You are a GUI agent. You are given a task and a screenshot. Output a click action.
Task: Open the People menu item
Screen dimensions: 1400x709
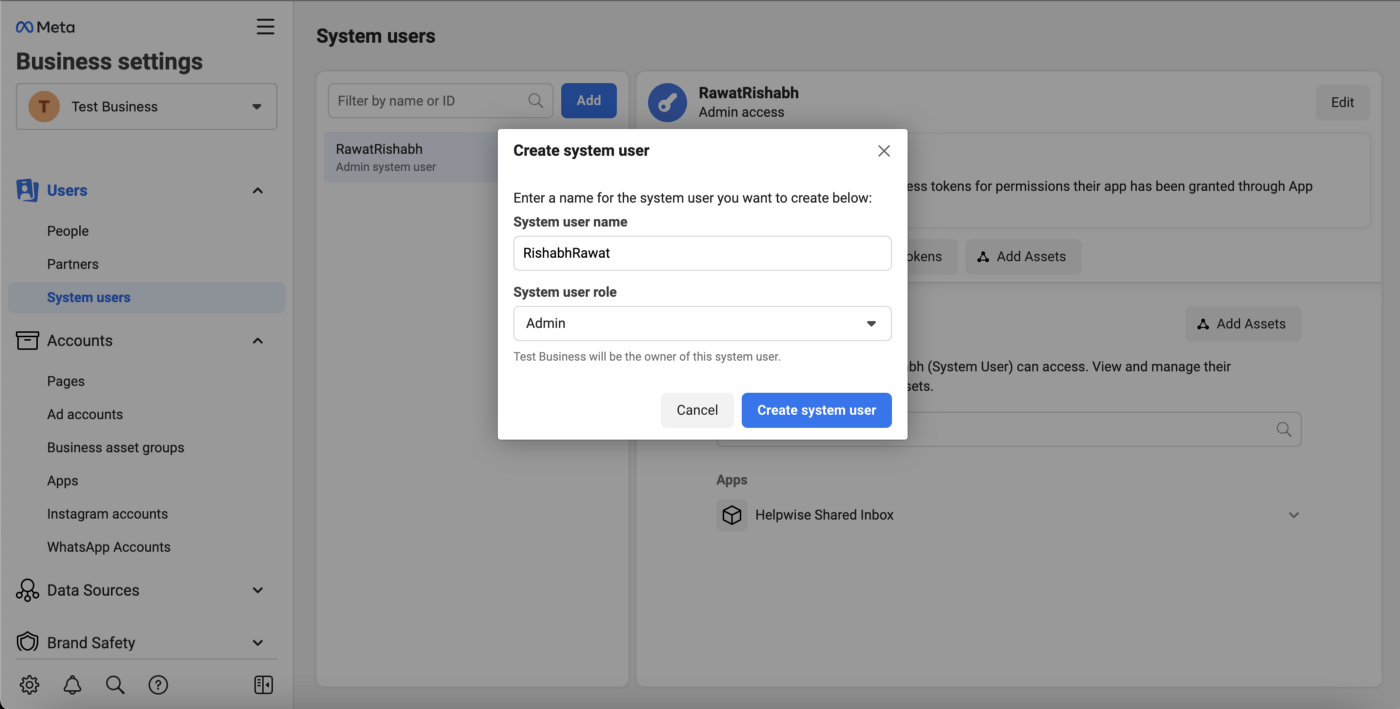tap(68, 231)
